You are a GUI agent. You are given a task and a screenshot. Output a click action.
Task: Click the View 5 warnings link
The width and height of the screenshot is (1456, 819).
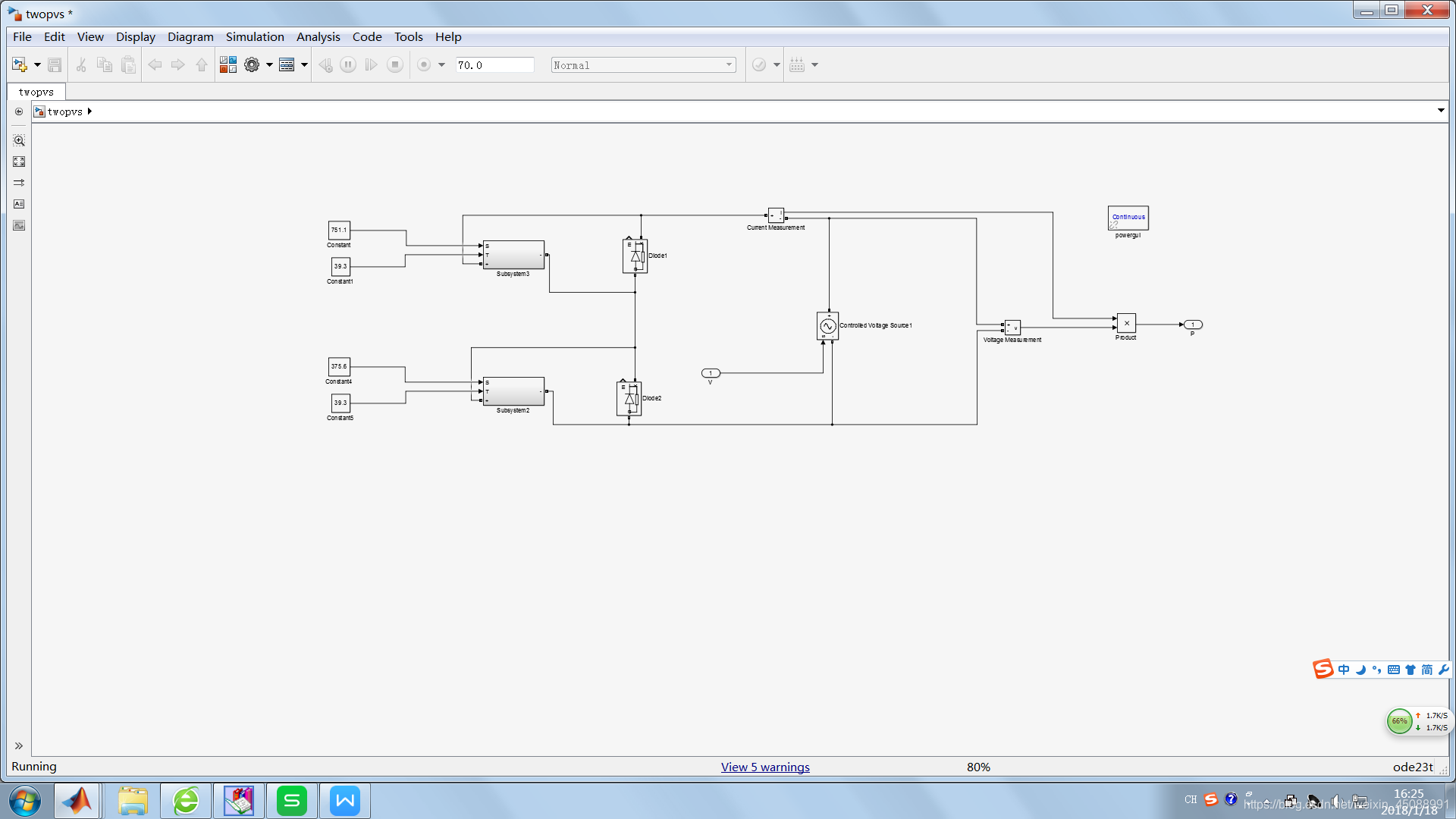coord(765,766)
